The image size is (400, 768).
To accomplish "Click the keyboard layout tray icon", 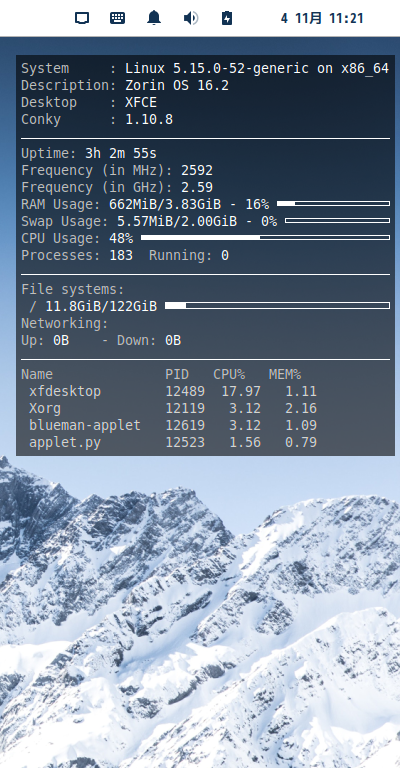I will (x=117, y=19).
